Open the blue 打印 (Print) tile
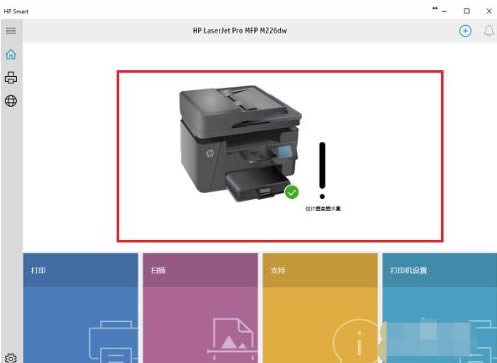 [80, 308]
